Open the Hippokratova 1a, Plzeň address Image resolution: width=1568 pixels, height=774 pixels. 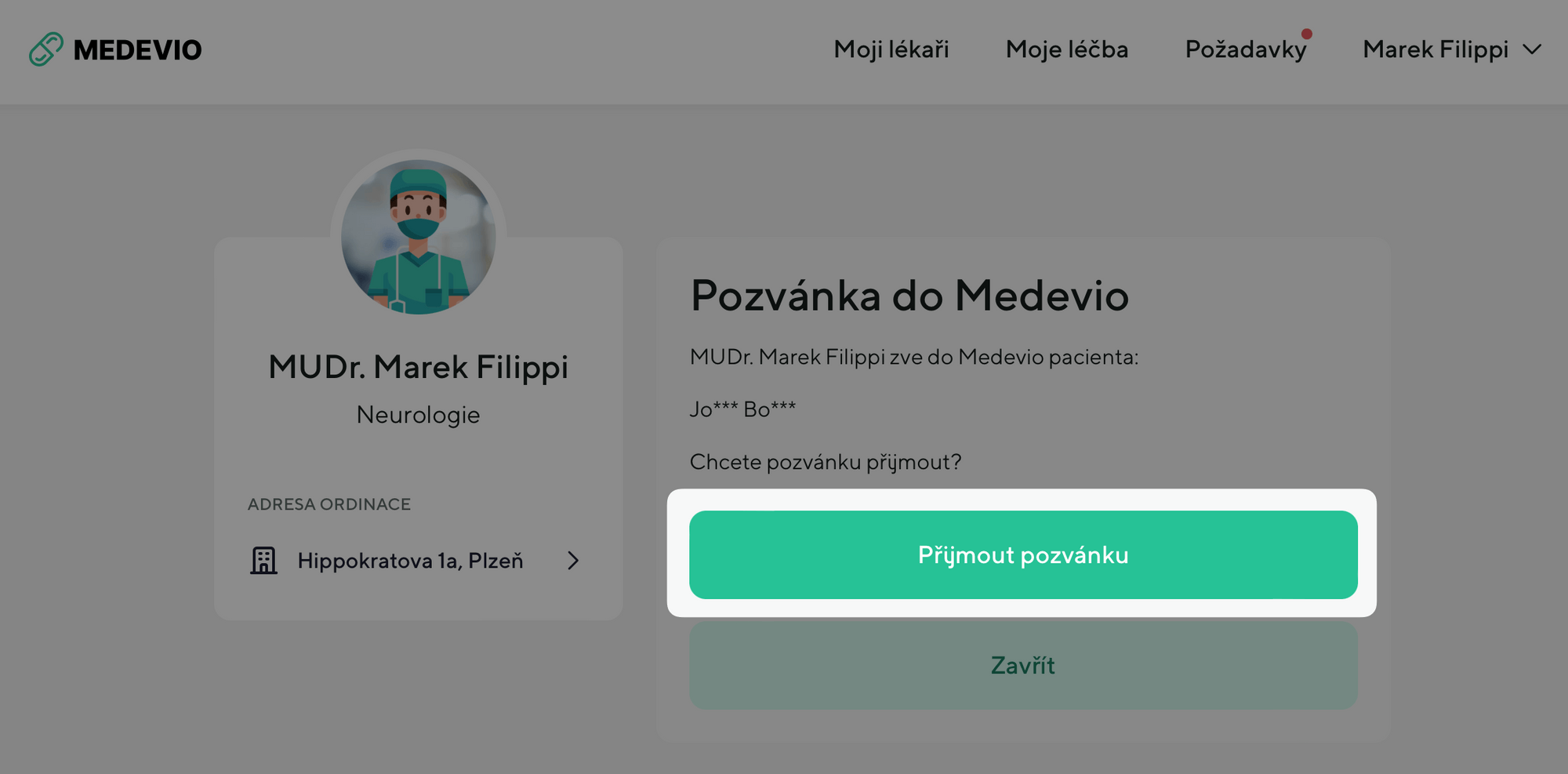410,561
